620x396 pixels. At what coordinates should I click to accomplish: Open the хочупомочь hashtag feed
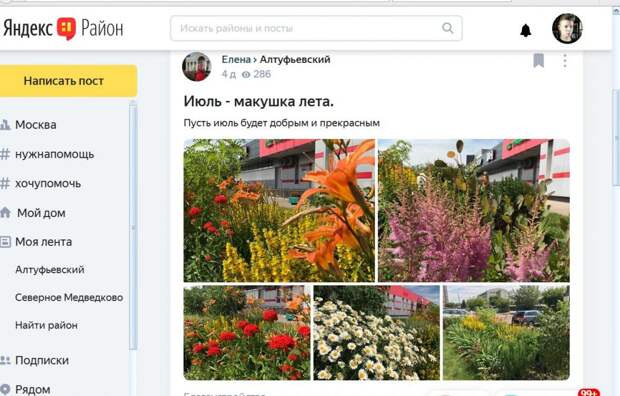click(x=48, y=184)
